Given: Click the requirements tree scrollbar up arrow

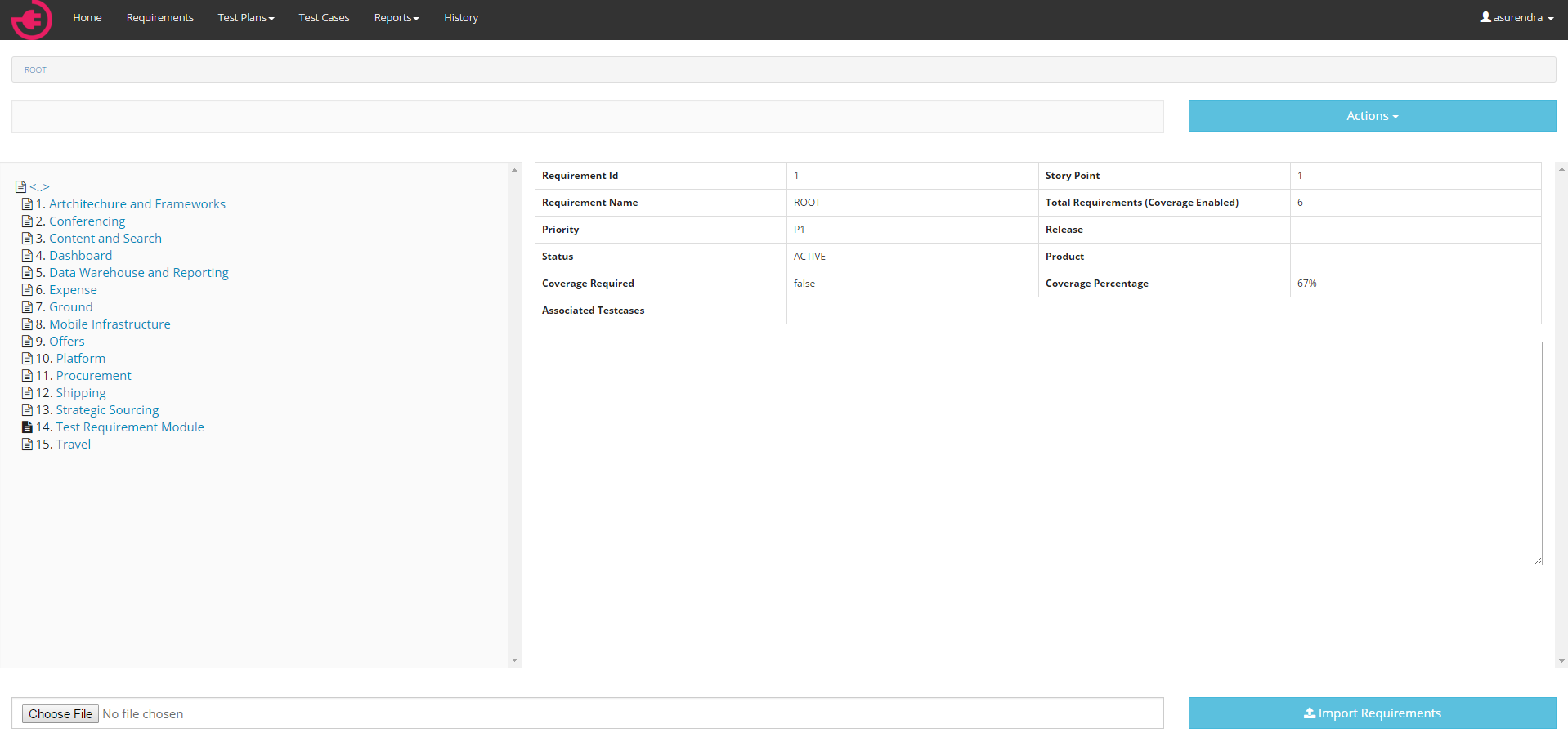Looking at the screenshot, I should coord(514,170).
